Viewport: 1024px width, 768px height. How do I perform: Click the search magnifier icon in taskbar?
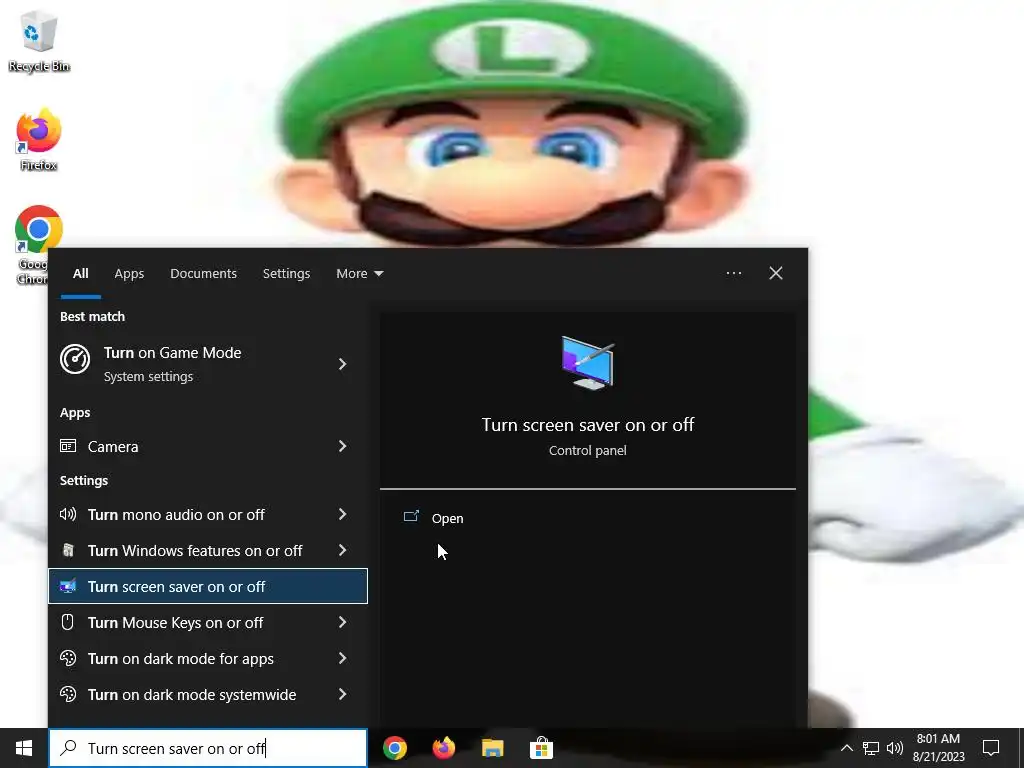tap(68, 748)
